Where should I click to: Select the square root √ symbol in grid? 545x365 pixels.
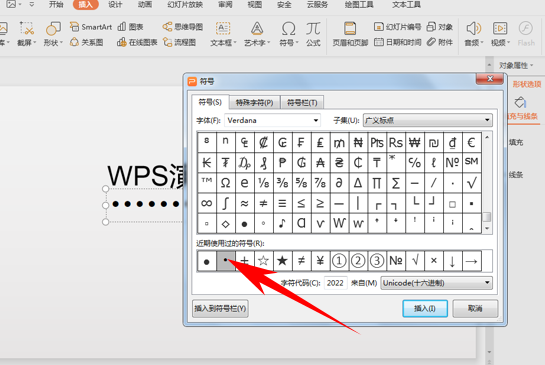(472, 183)
